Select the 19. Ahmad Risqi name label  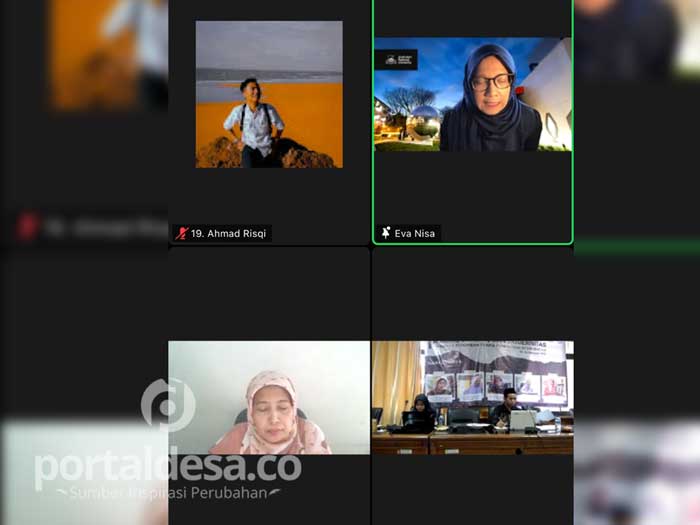(230, 233)
